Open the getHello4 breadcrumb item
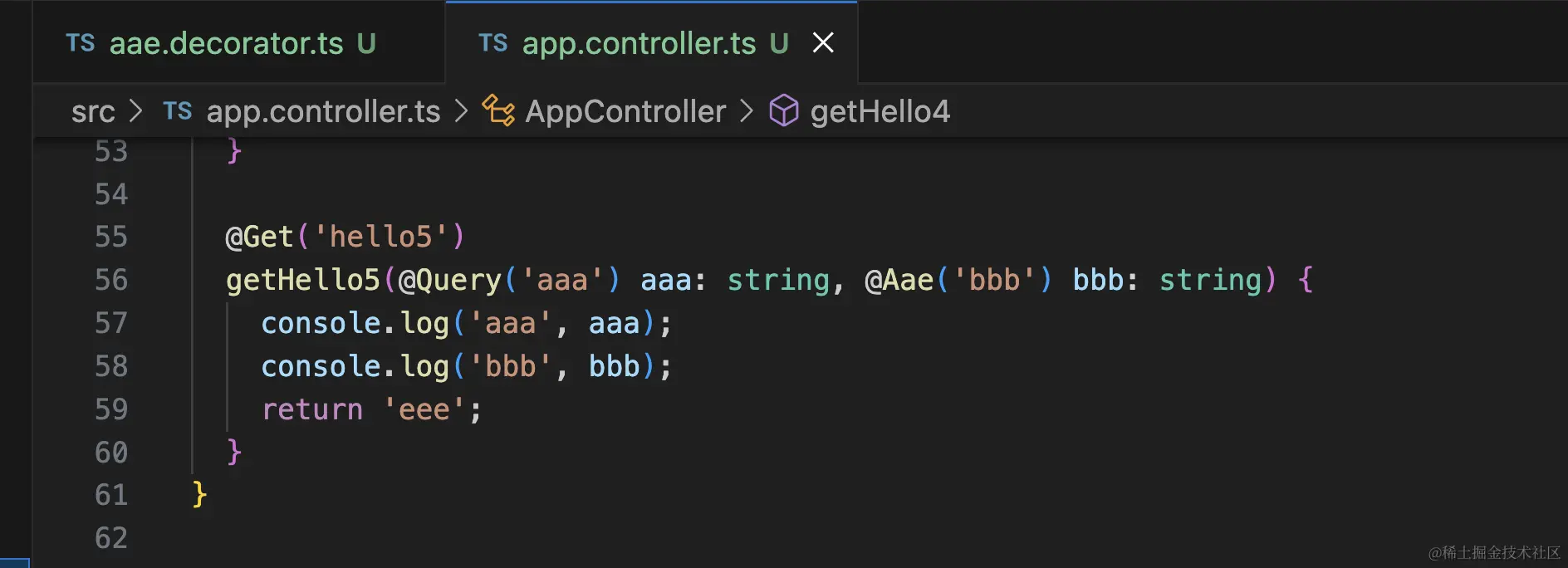Image resolution: width=1568 pixels, height=568 pixels. pos(880,111)
